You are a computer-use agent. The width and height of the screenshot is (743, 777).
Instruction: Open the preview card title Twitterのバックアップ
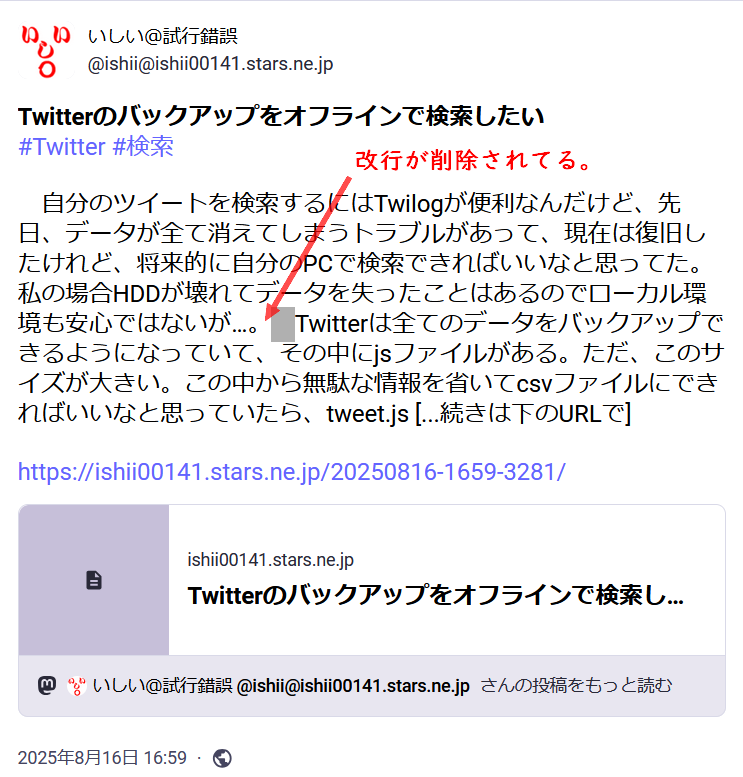pos(436,595)
